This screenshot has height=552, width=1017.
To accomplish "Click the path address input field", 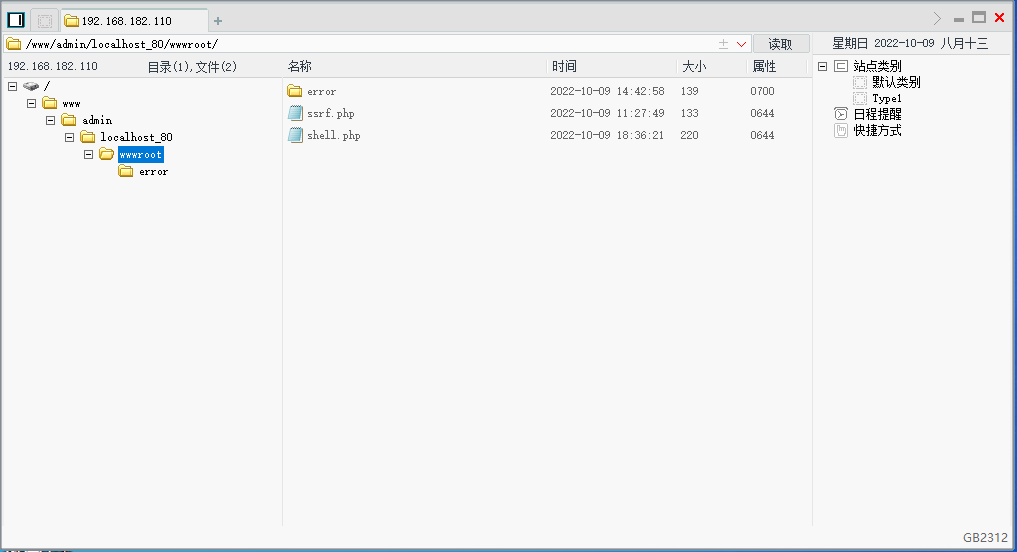I will coord(360,44).
